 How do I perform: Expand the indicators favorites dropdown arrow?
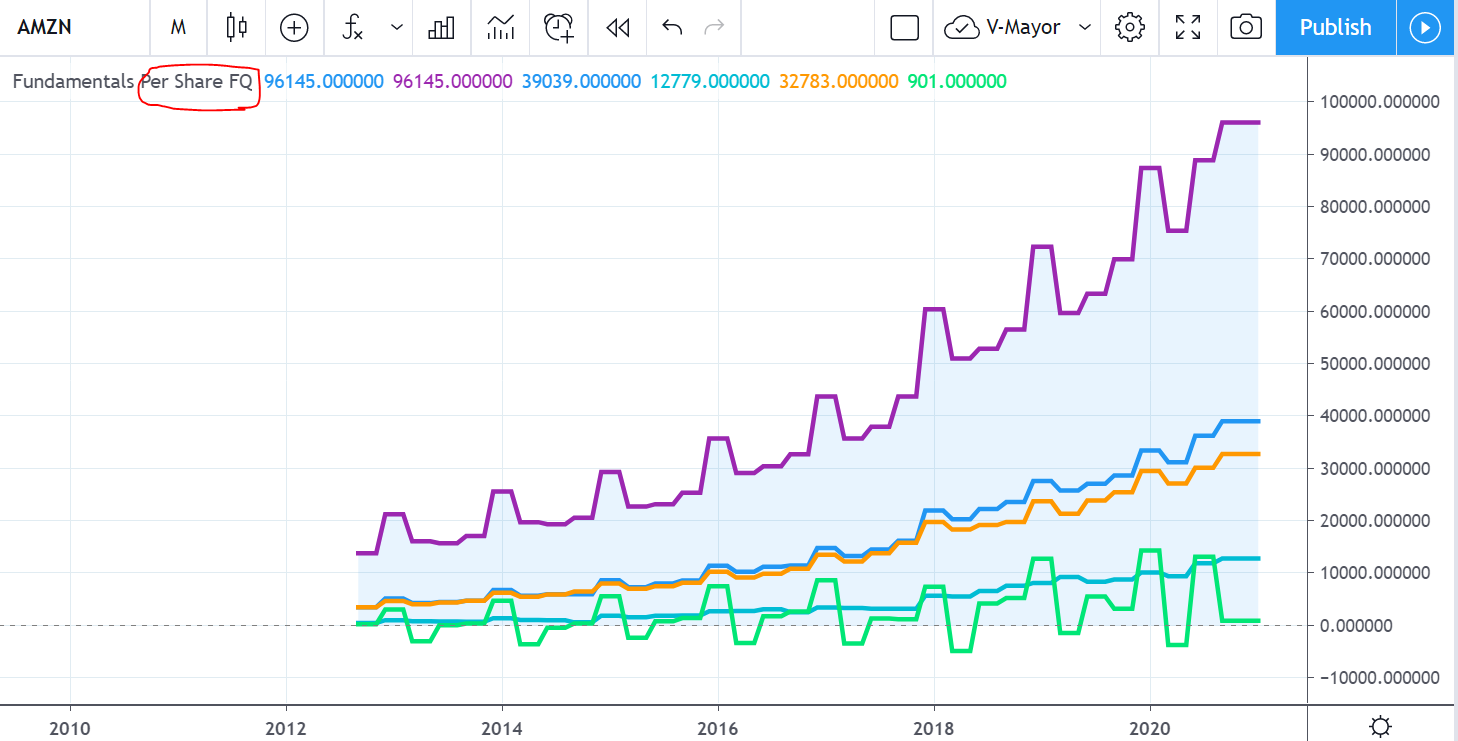(x=397, y=27)
